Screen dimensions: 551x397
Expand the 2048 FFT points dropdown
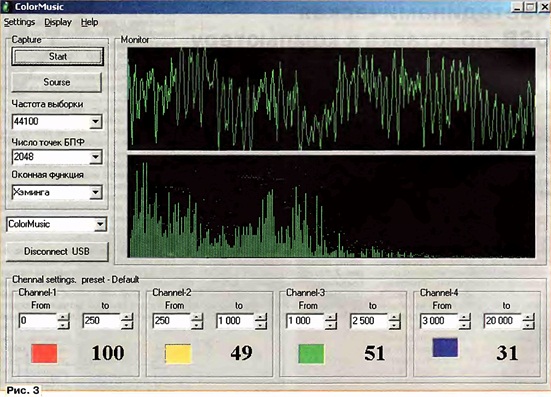tap(95, 157)
